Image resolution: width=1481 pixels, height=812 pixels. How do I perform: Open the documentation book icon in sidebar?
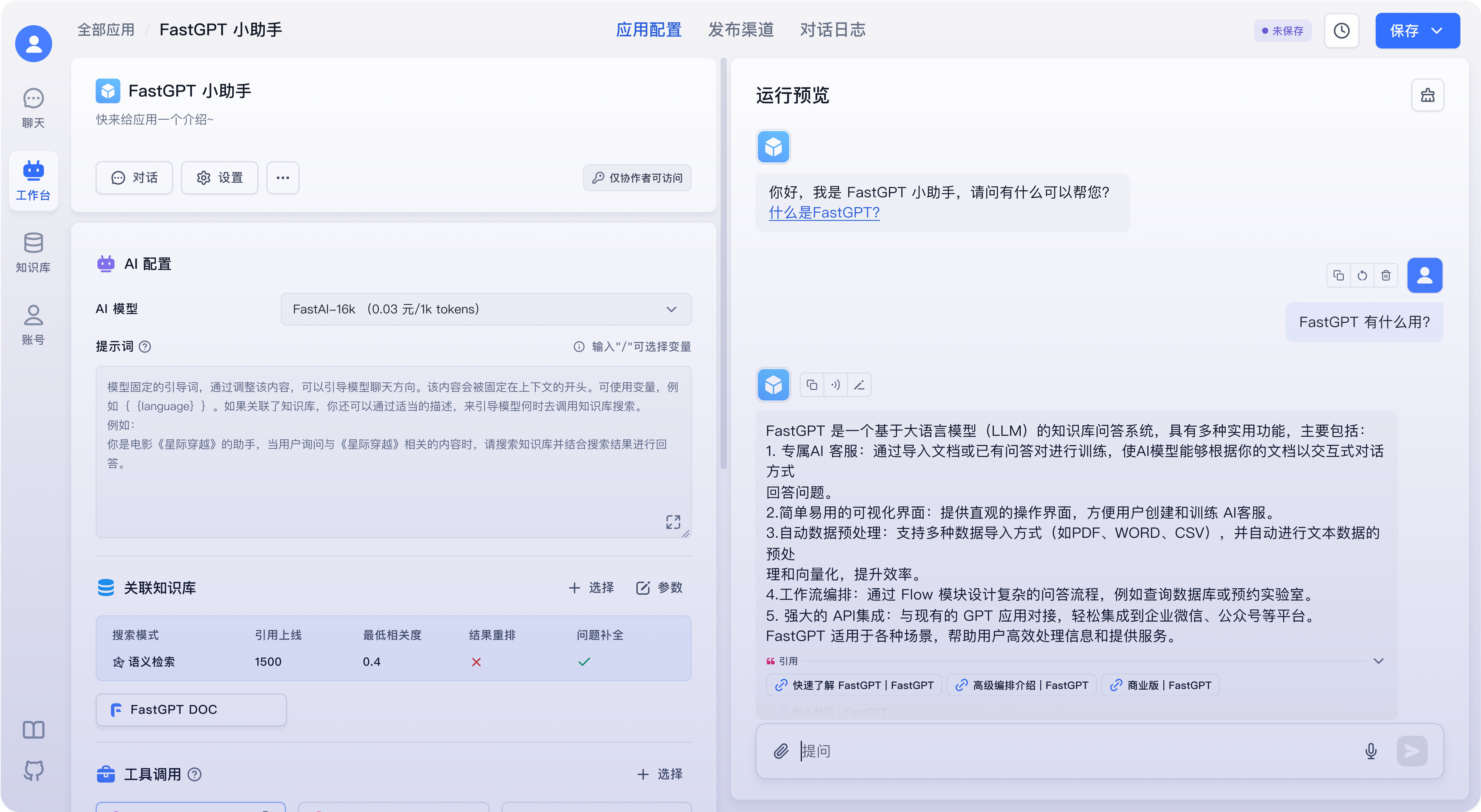click(33, 729)
